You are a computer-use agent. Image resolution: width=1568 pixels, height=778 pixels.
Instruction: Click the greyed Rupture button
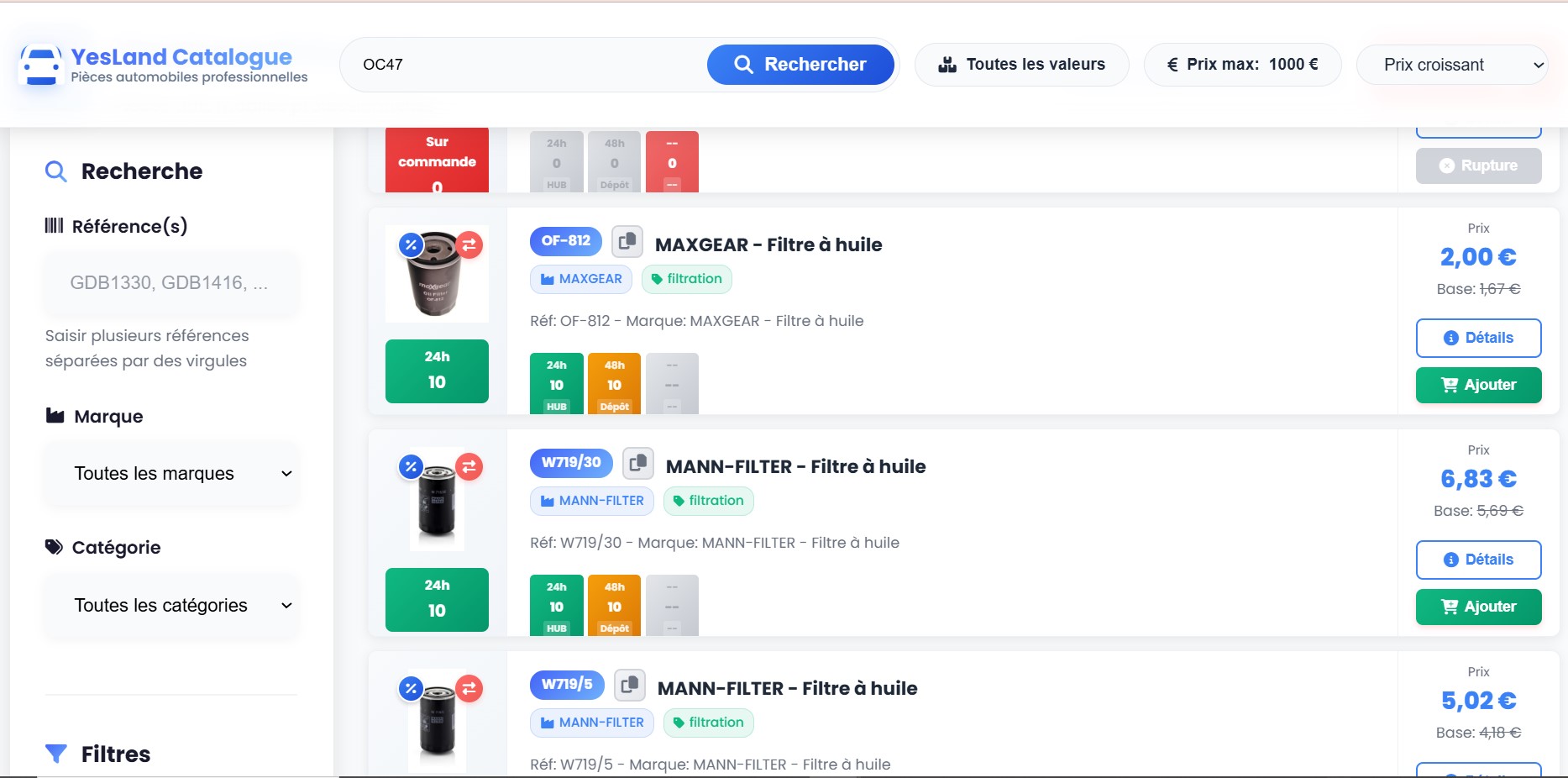coord(1478,166)
